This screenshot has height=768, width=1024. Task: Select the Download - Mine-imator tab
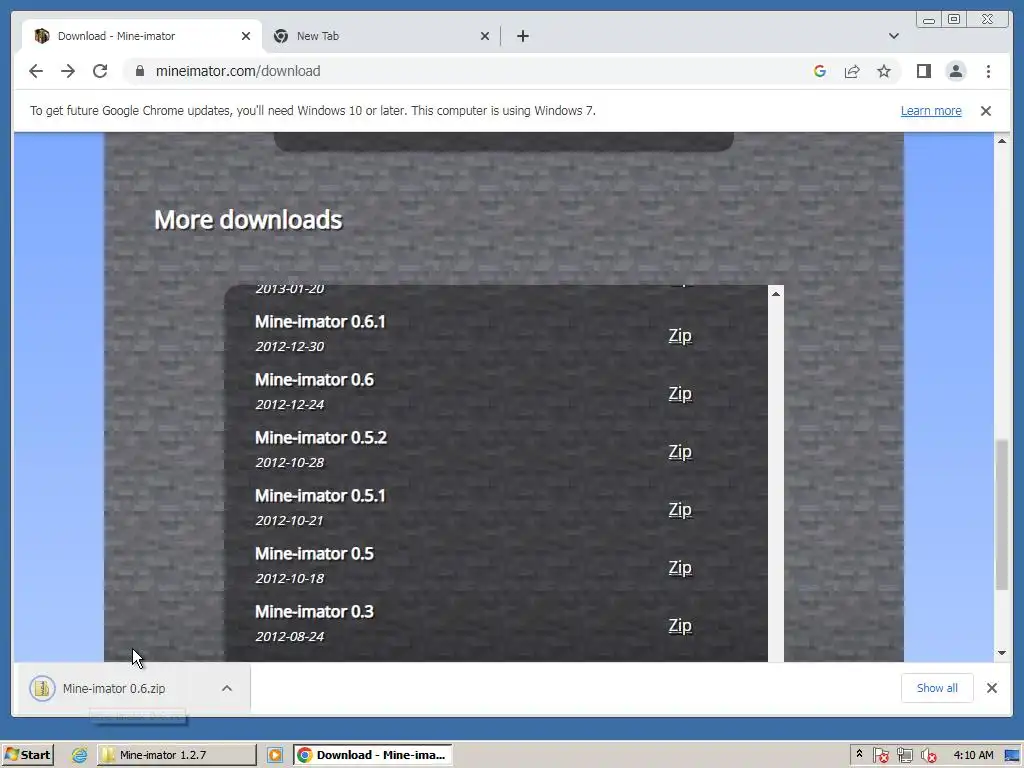142,36
